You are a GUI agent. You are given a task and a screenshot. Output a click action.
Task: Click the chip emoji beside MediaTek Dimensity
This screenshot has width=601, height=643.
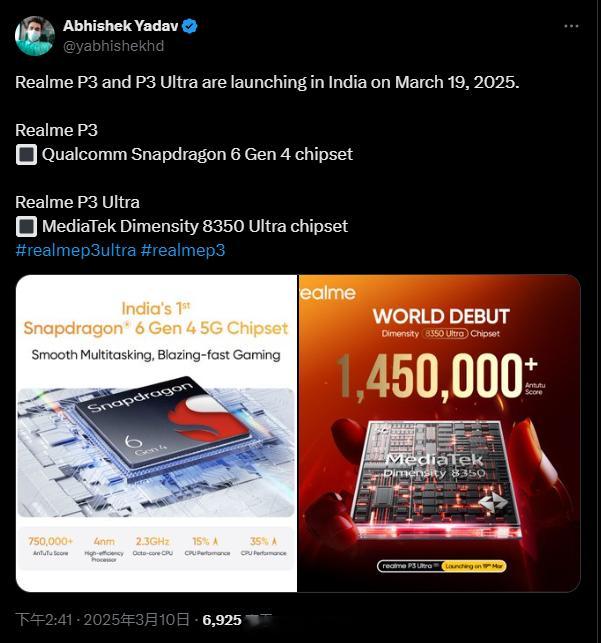pyautogui.click(x=26, y=227)
